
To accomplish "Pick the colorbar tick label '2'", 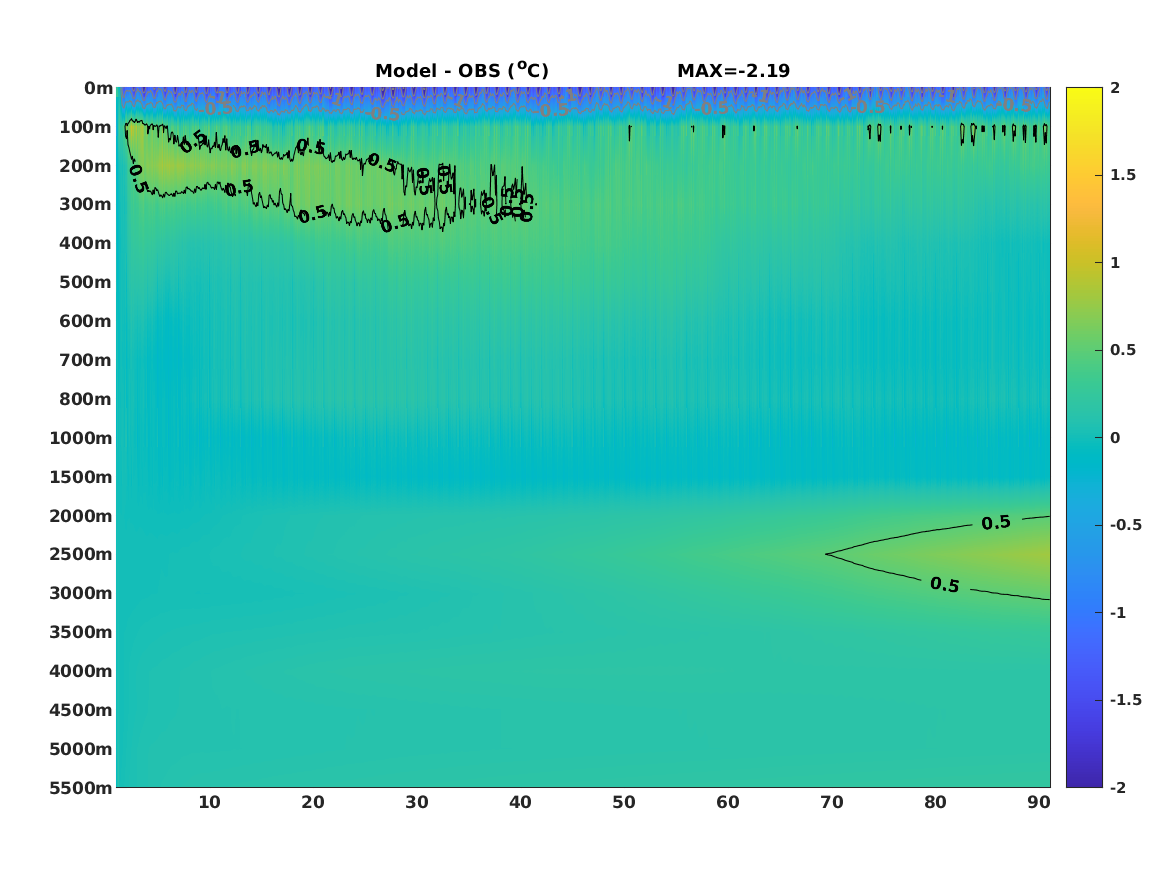I will click(1115, 88).
